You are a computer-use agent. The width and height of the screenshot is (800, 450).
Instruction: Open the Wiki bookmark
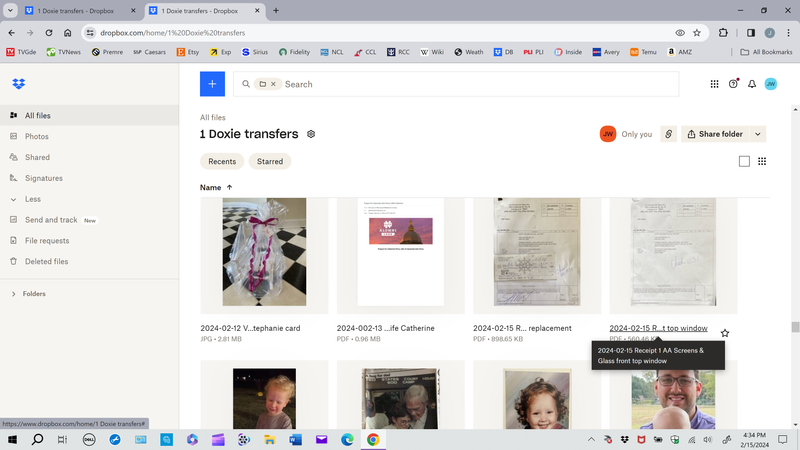coord(432,52)
